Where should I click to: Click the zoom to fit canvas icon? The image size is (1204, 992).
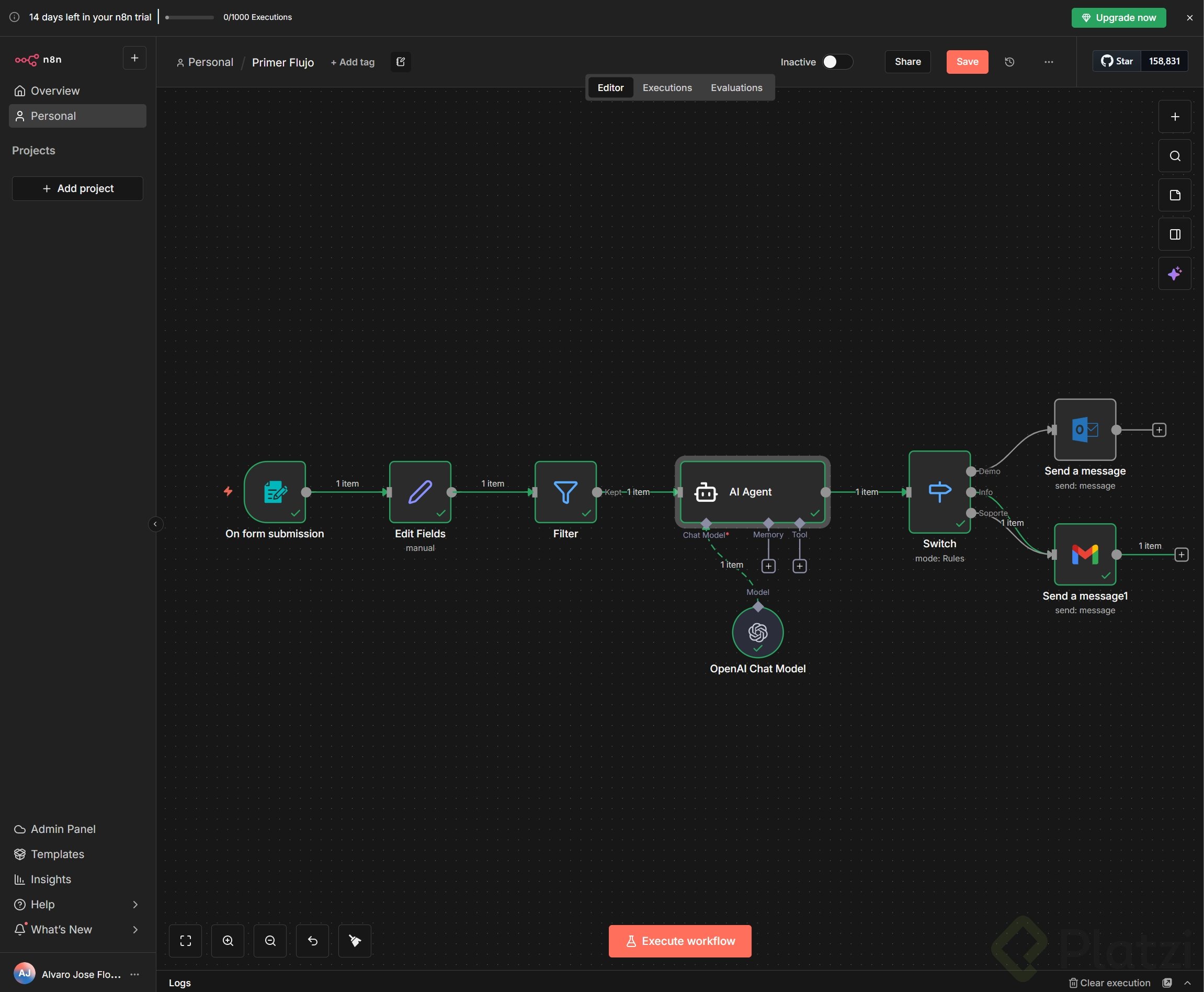186,941
